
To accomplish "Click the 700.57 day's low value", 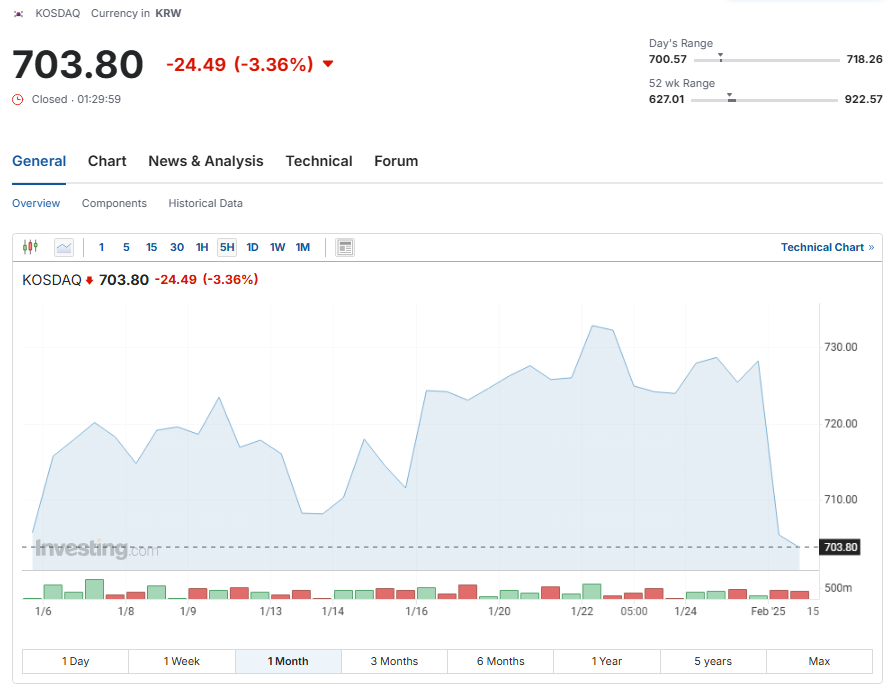I will 667,59.
